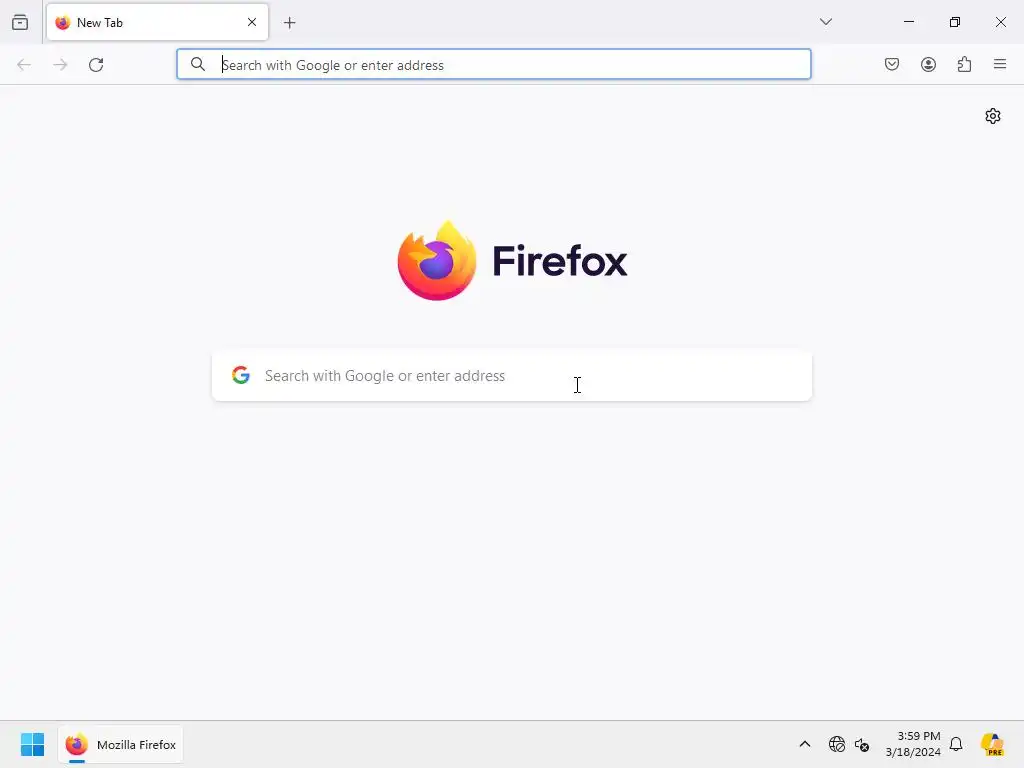Click the Firefox logo on page
1024x768 pixels.
pos(512,261)
